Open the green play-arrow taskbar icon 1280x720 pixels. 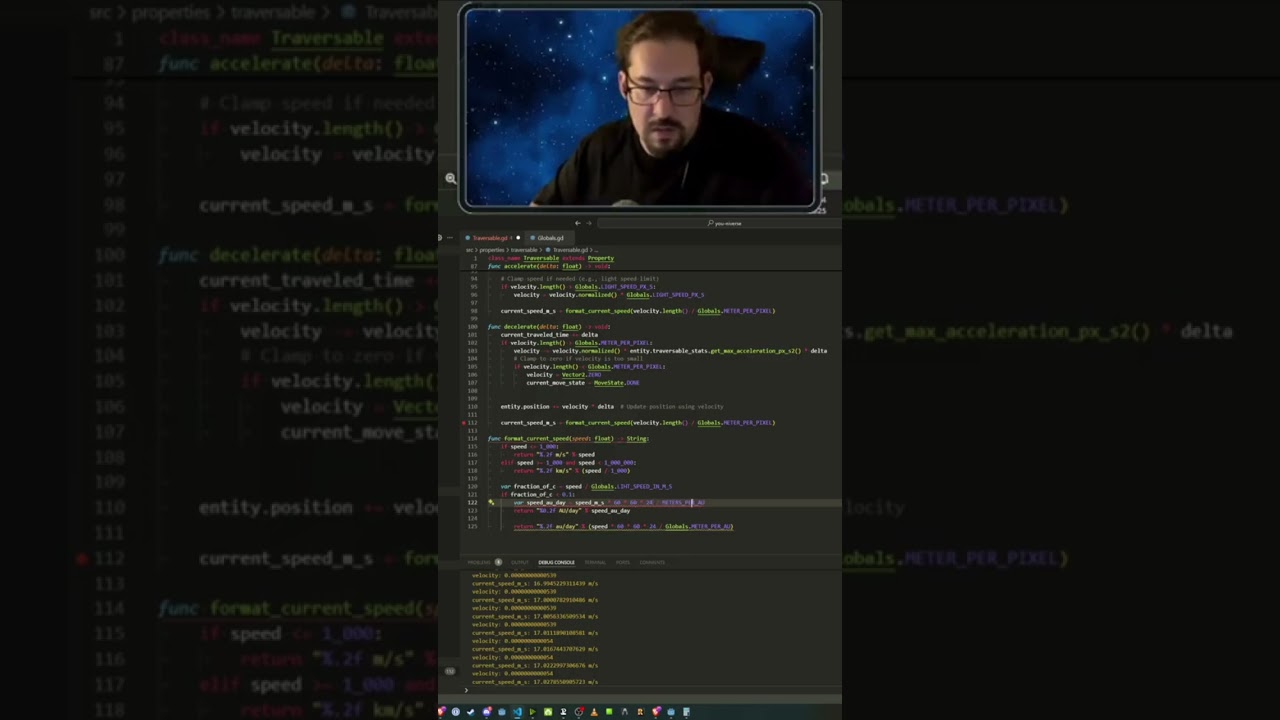tap(532, 712)
